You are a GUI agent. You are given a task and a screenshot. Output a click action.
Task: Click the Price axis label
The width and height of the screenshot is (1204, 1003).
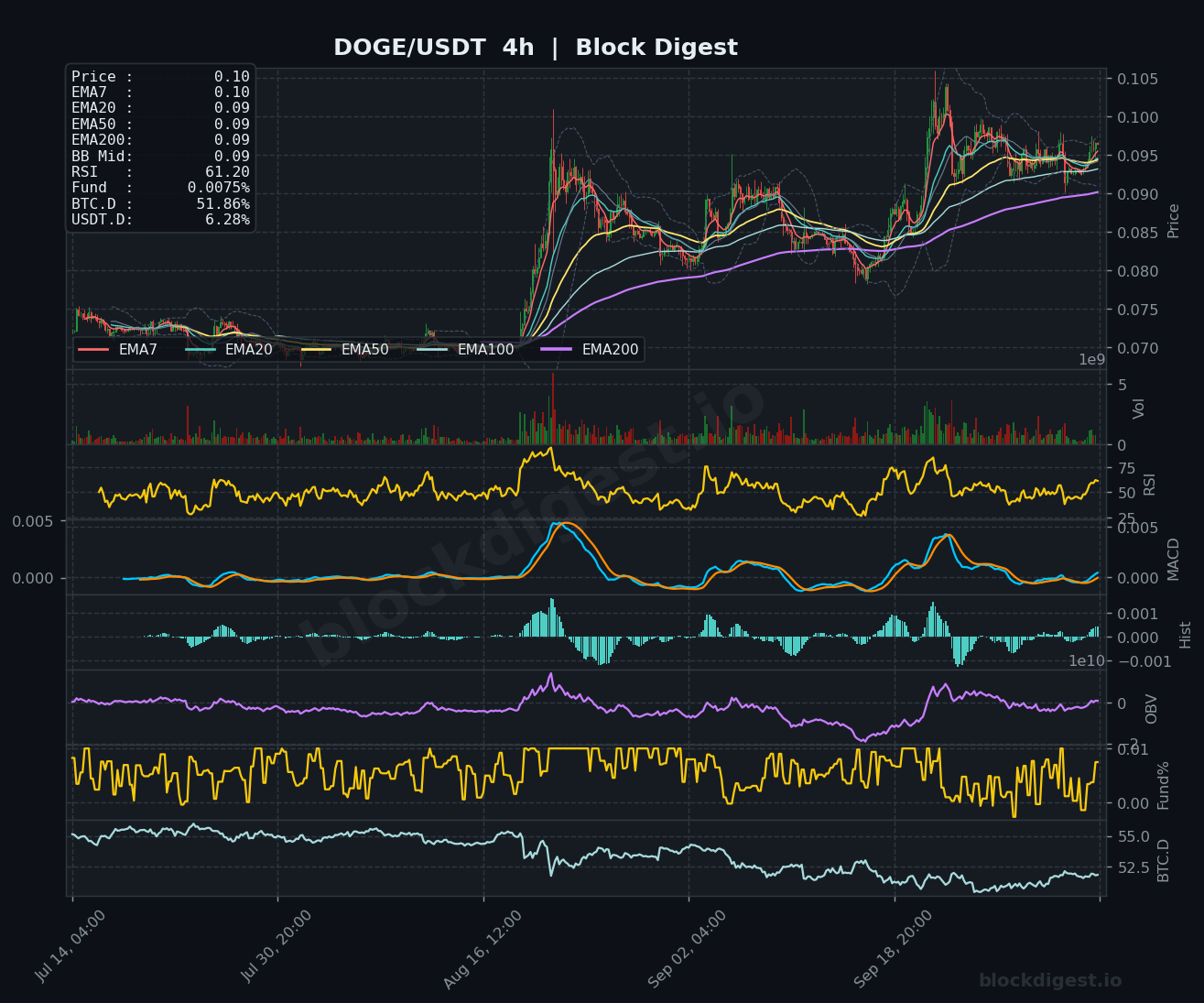pos(1174,221)
